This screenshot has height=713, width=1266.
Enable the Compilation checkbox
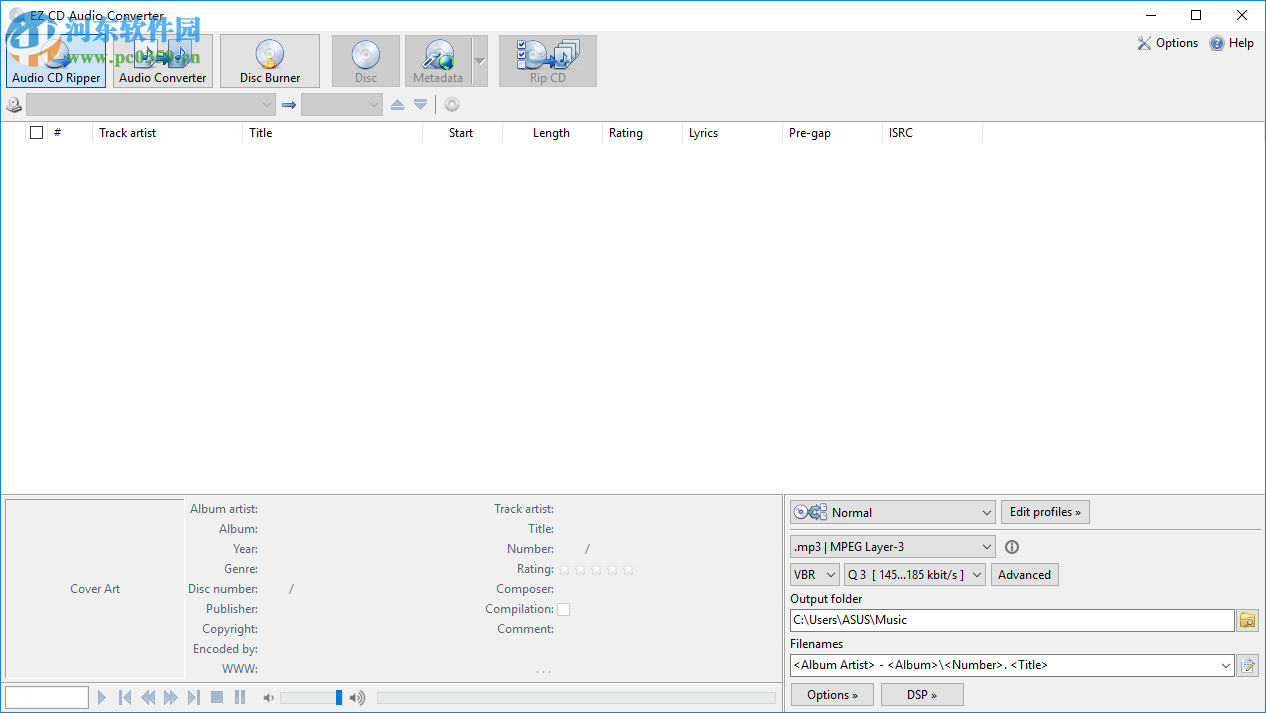point(563,609)
